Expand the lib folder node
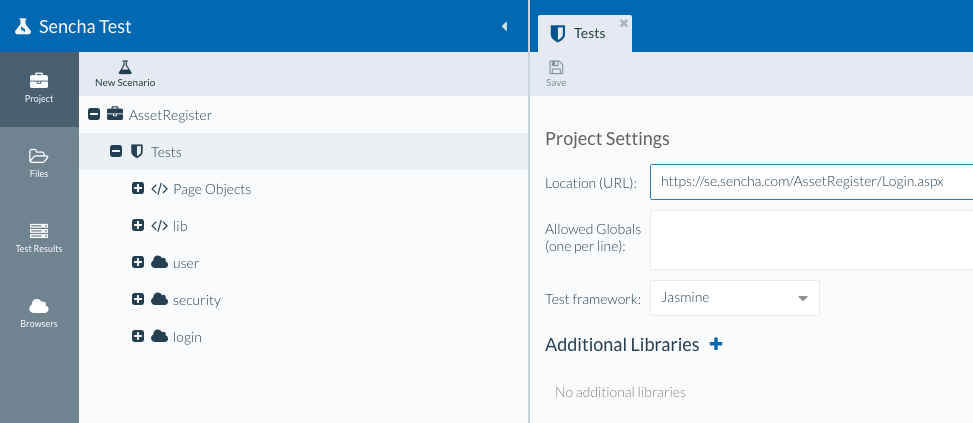Image resolution: width=973 pixels, height=423 pixels. click(x=138, y=226)
